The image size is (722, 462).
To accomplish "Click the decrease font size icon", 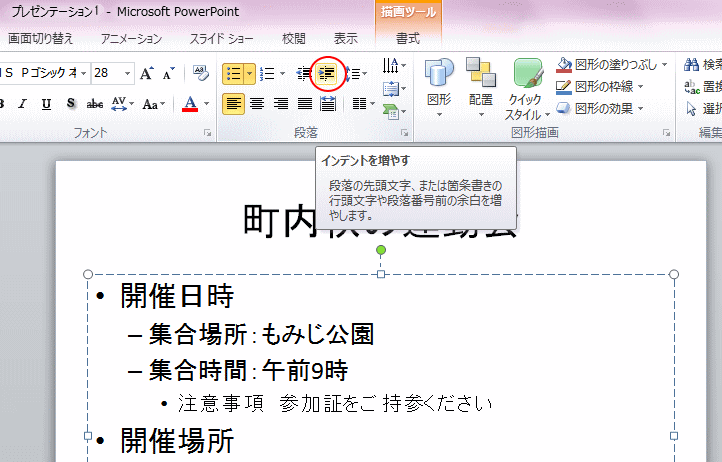I will point(169,73).
